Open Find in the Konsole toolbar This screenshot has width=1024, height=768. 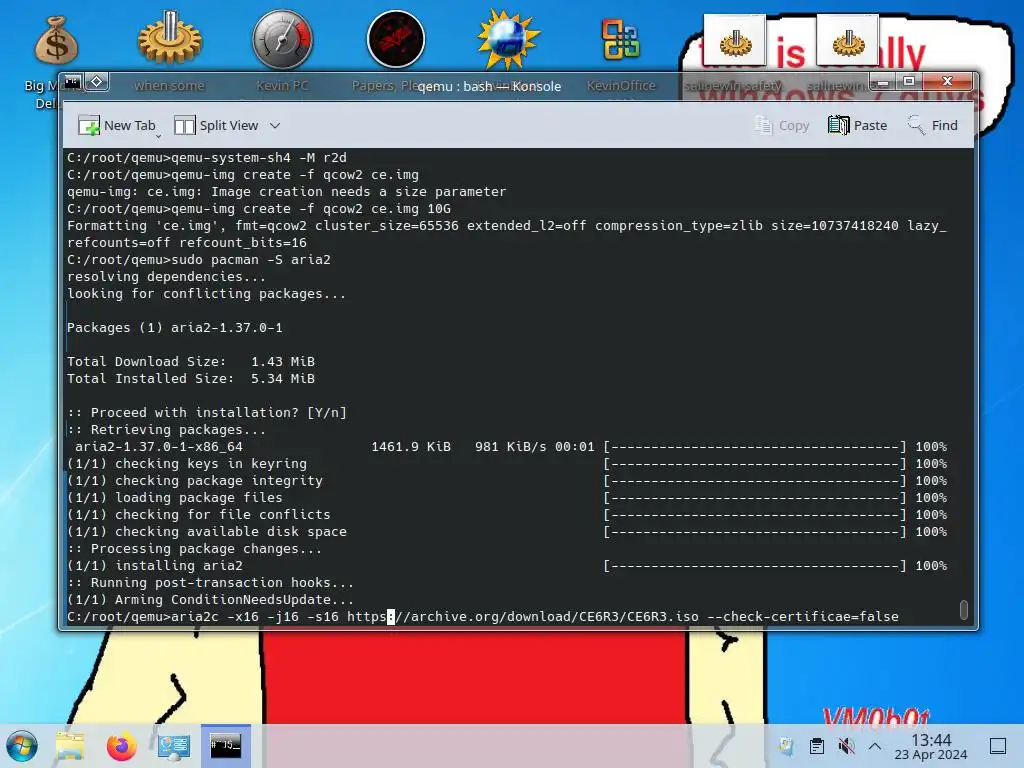coord(933,125)
